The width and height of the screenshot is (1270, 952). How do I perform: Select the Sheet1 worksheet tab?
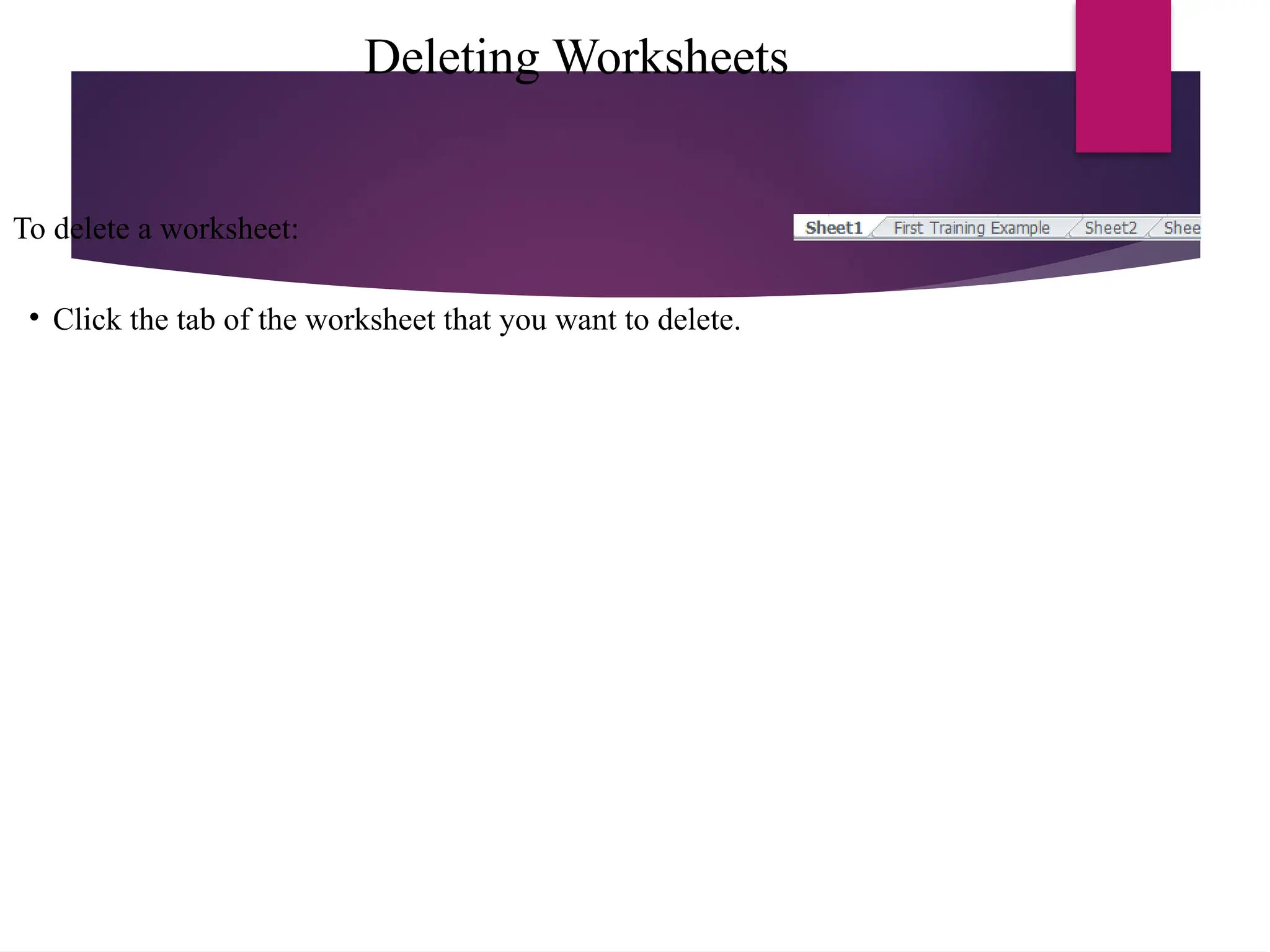pos(833,228)
